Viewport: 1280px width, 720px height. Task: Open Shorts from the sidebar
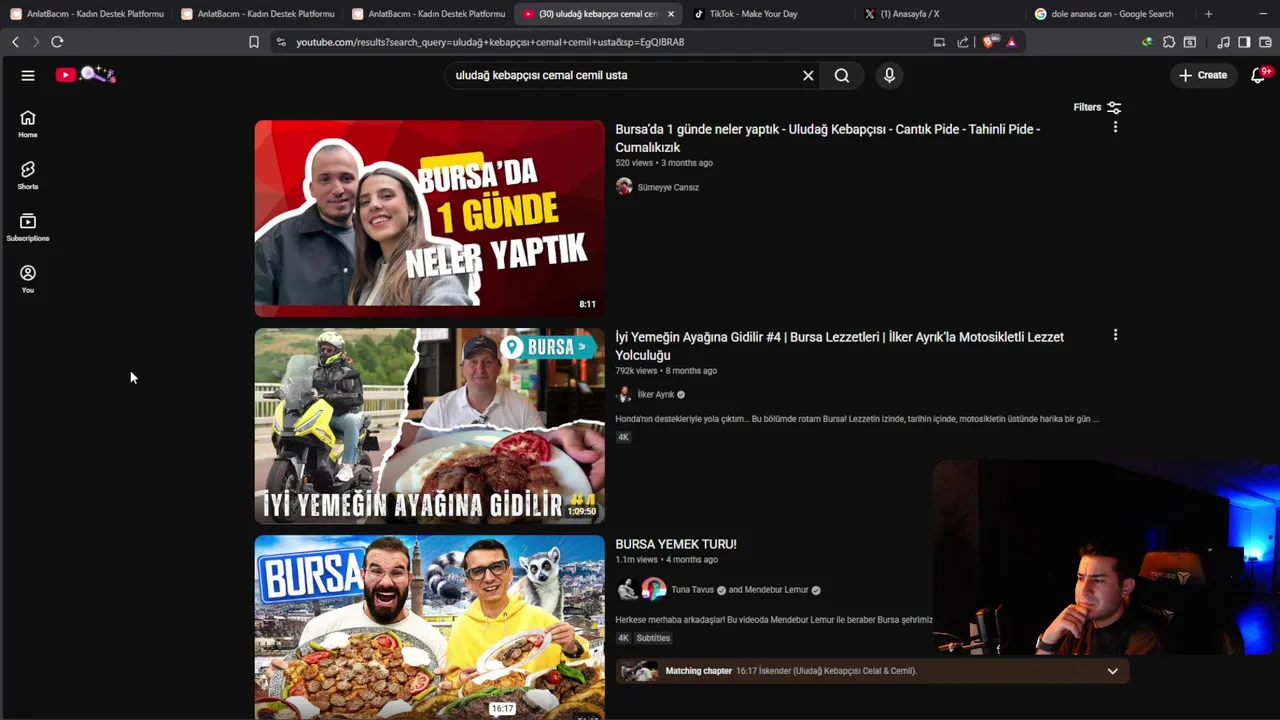(28, 176)
